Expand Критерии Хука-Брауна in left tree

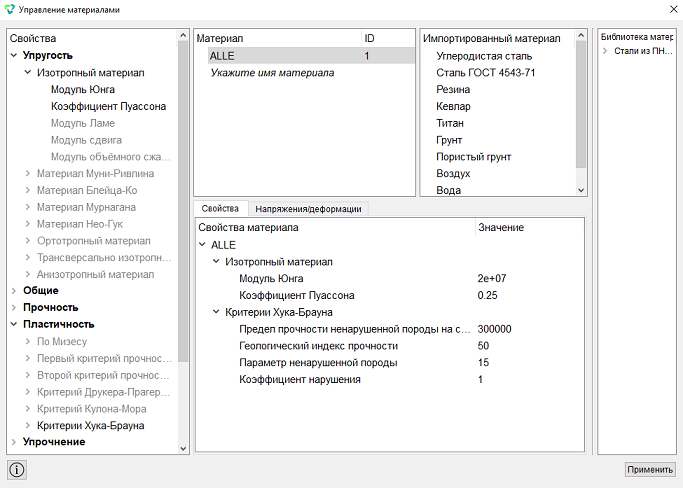pyautogui.click(x=28, y=426)
